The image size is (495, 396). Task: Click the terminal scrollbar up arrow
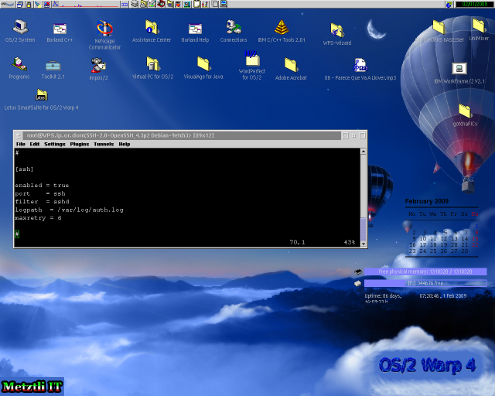363,152
